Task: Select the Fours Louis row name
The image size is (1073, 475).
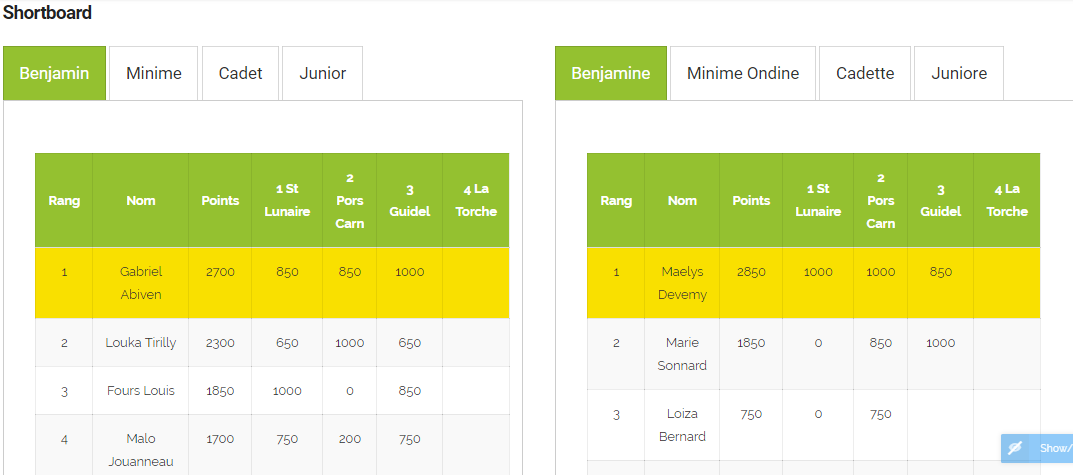Action: coord(140,391)
